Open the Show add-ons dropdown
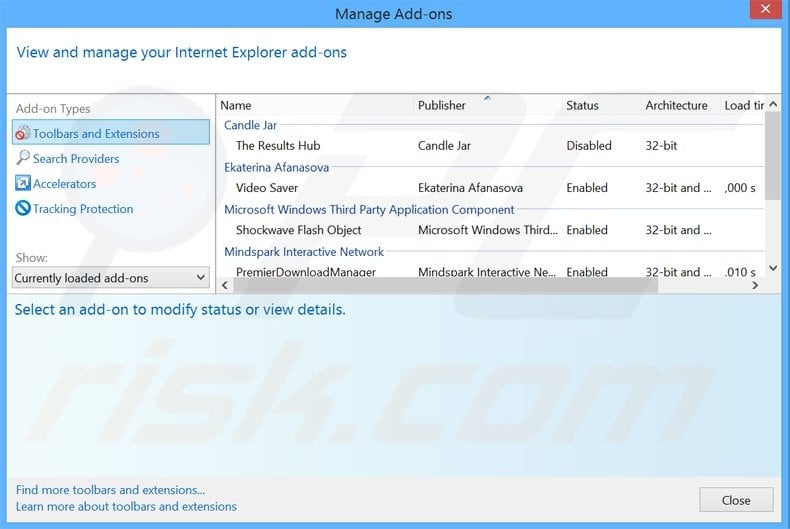Viewport: 790px width, 529px height. pyautogui.click(x=111, y=278)
